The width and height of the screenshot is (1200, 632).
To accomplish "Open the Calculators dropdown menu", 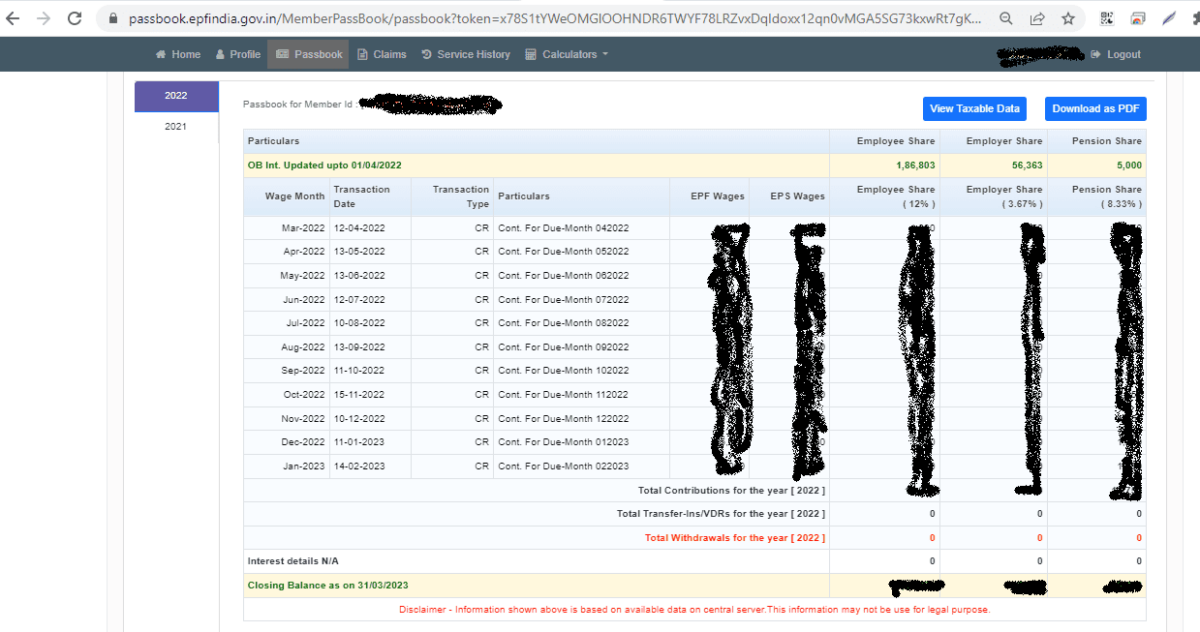I will coord(566,54).
